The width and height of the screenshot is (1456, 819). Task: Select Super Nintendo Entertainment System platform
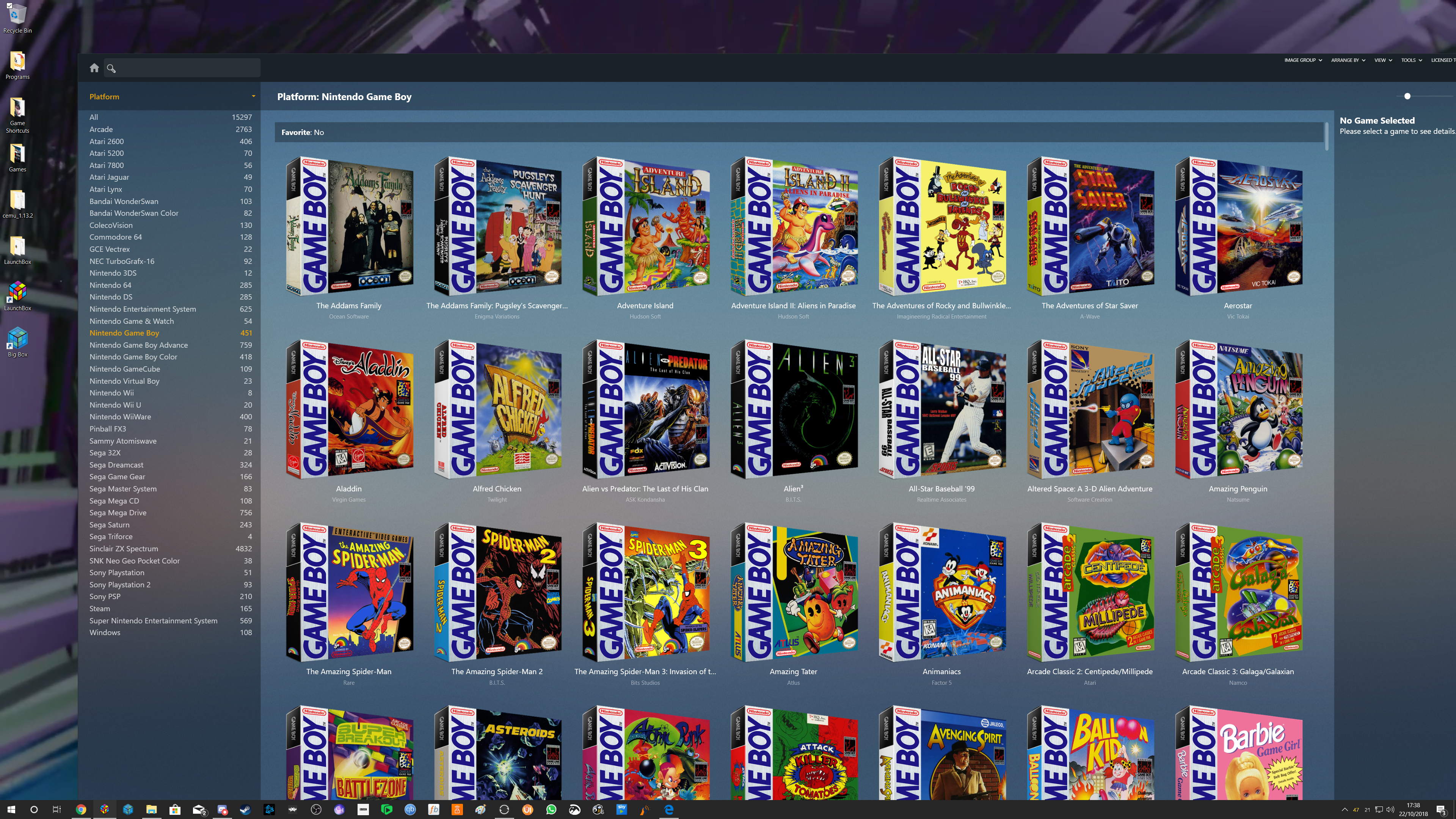click(170, 621)
